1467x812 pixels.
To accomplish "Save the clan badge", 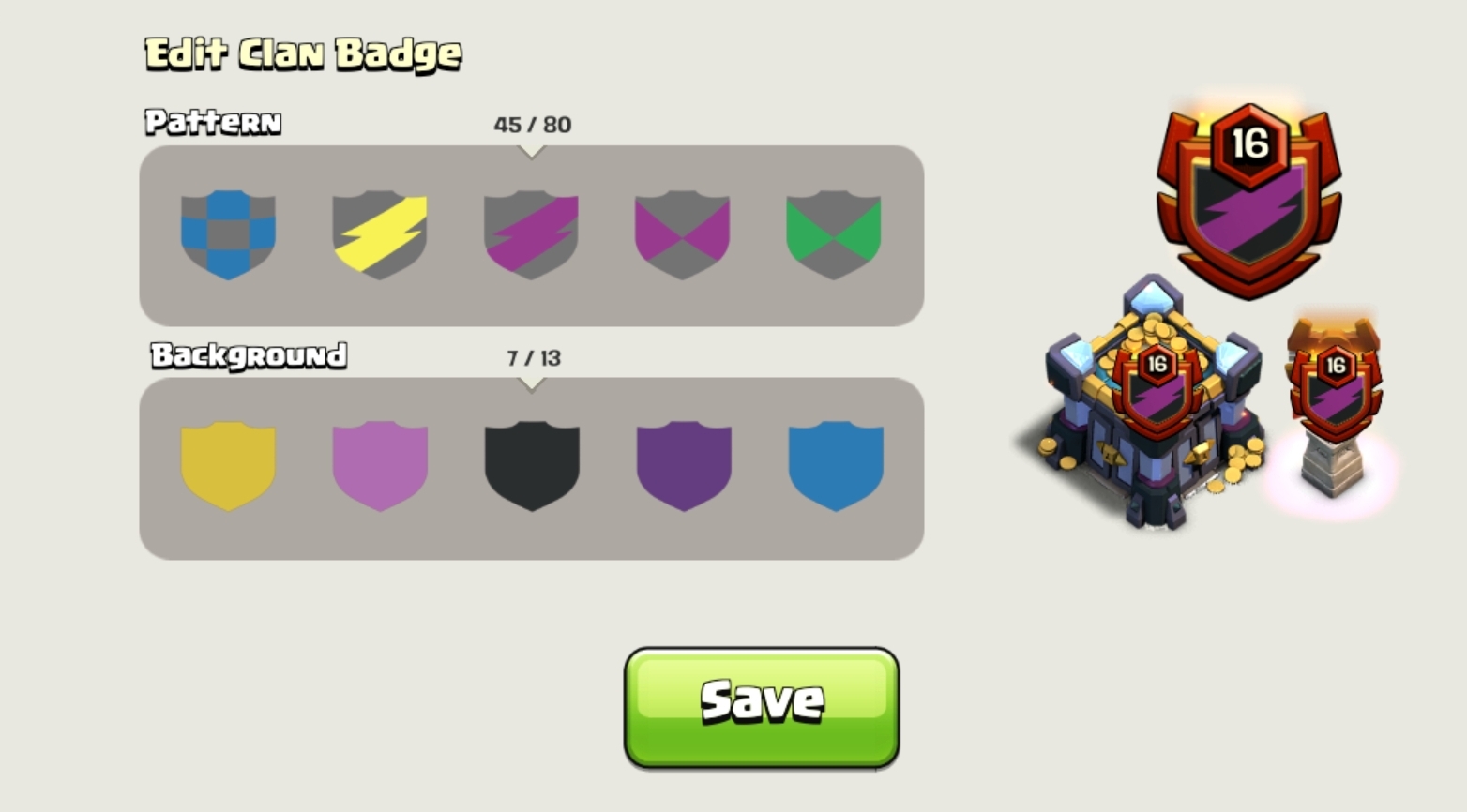I will pos(762,708).
